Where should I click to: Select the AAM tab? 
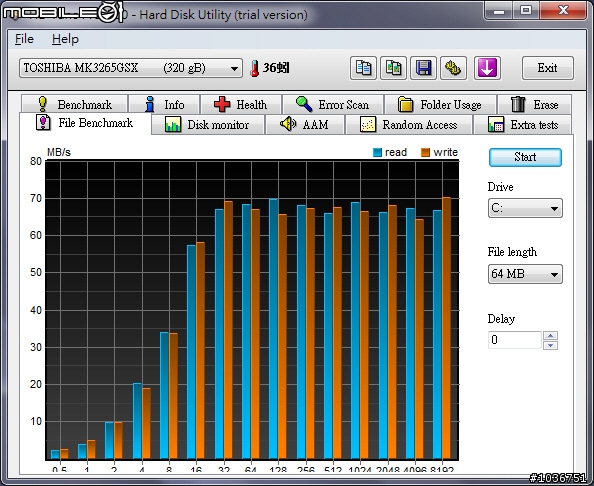point(305,125)
